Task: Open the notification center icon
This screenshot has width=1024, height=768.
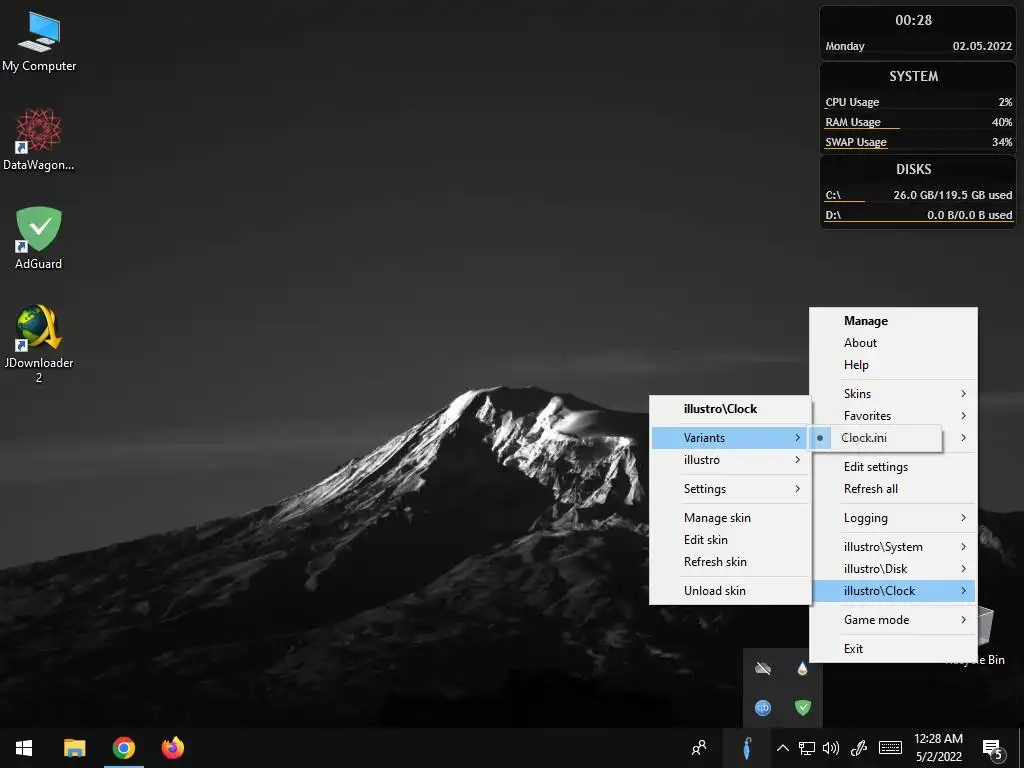Action: click(993, 750)
